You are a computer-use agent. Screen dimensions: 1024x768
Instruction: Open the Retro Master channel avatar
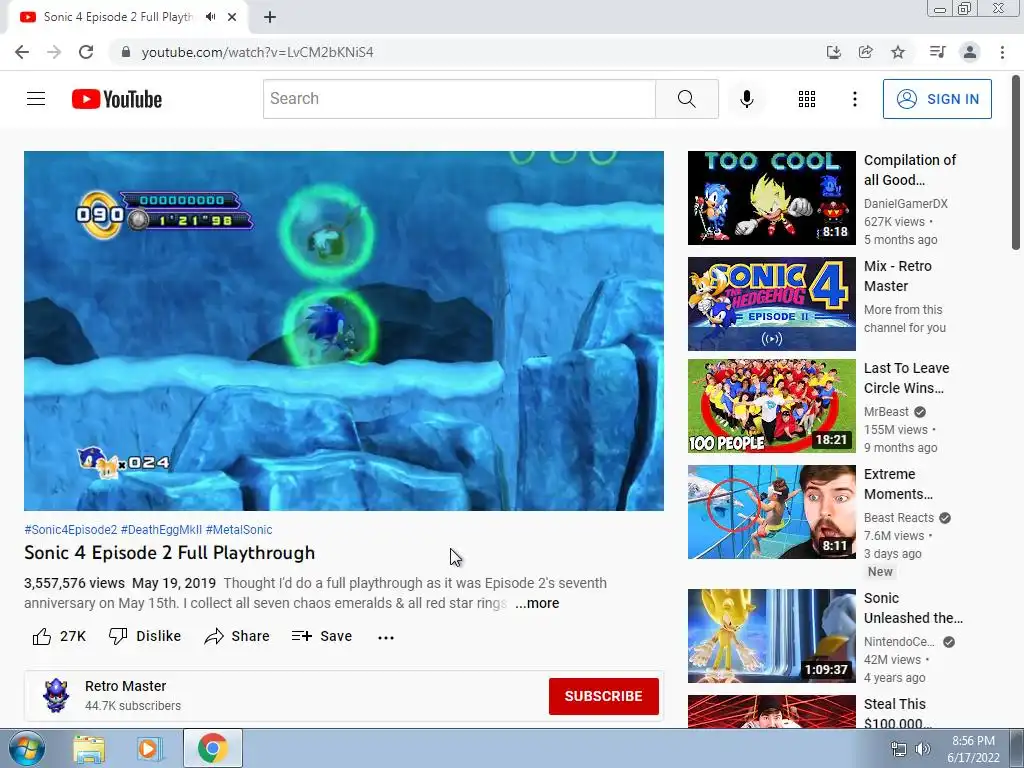click(x=56, y=696)
